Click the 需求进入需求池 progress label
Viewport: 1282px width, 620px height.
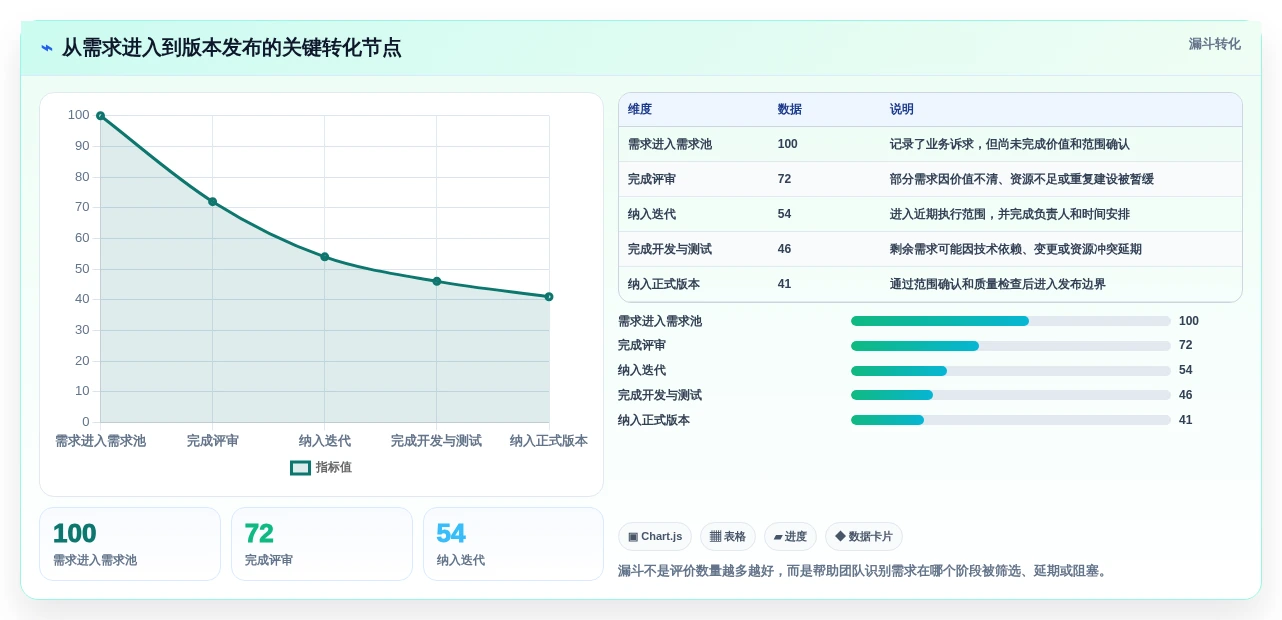(660, 321)
